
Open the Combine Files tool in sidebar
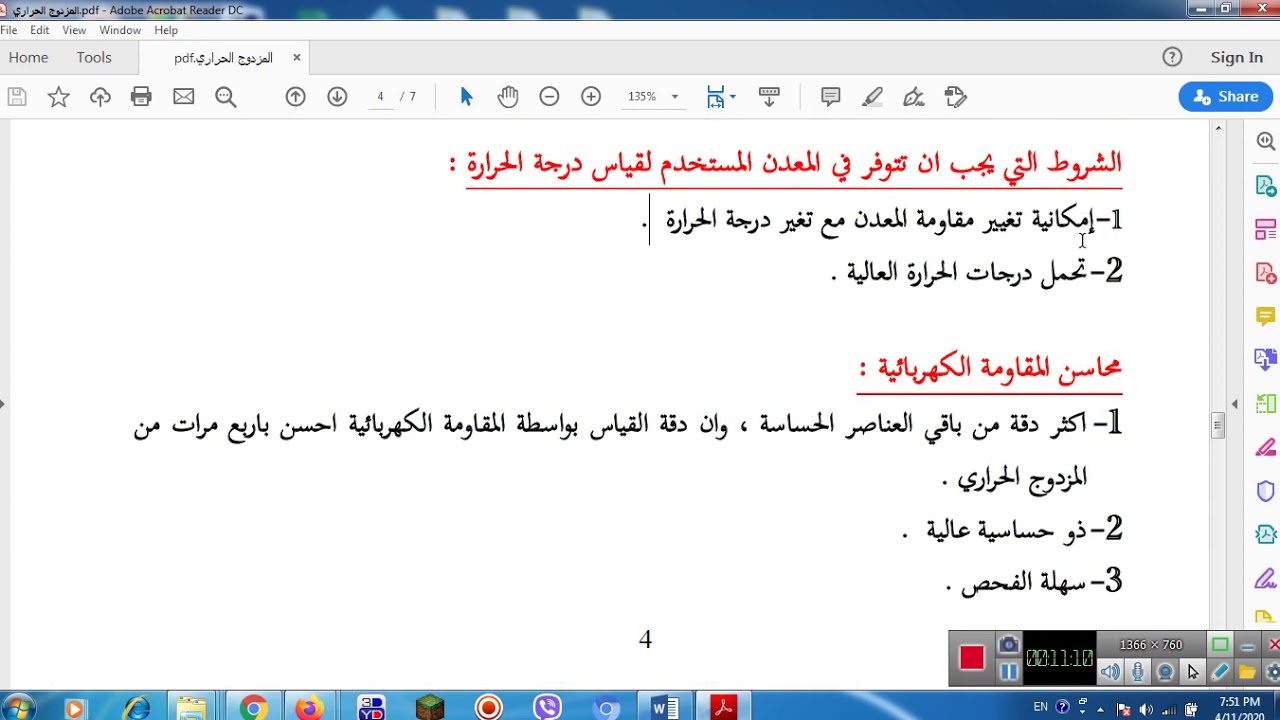coord(1265,359)
